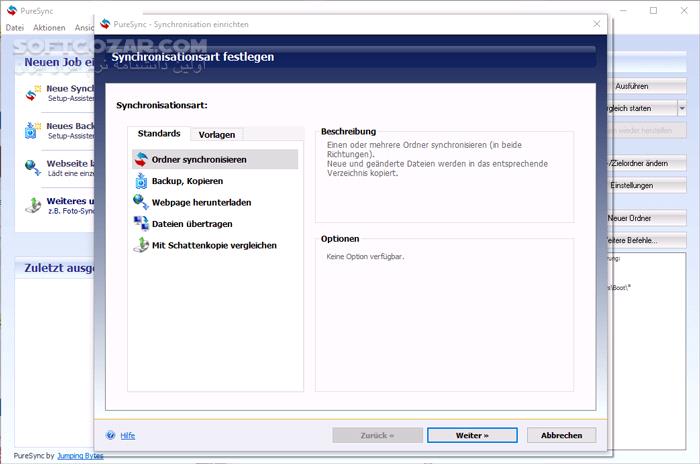Click the Mit Schattenkopie vergleichen icon

(x=141, y=245)
